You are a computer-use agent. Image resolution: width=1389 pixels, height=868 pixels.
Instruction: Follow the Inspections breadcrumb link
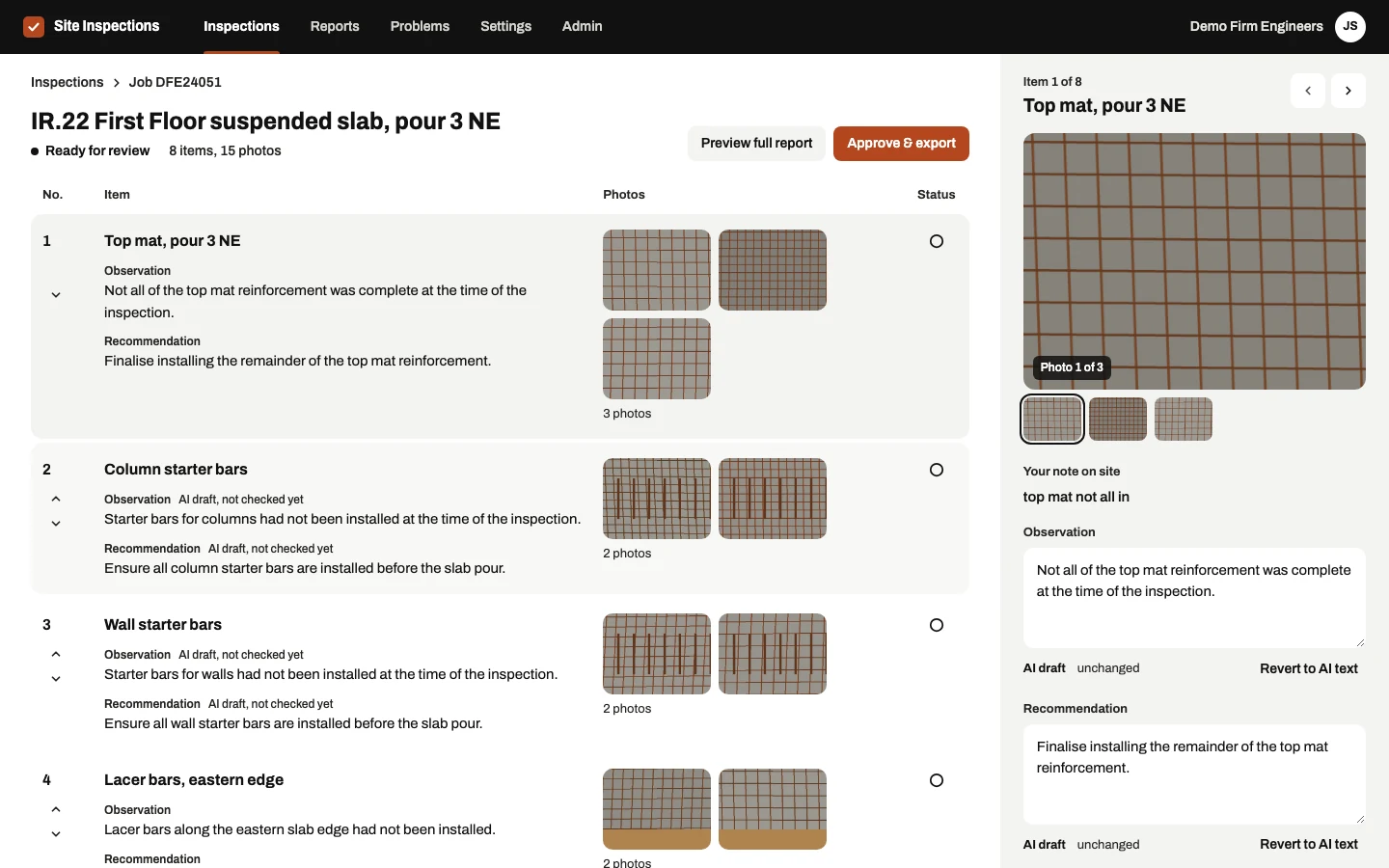[x=67, y=83]
